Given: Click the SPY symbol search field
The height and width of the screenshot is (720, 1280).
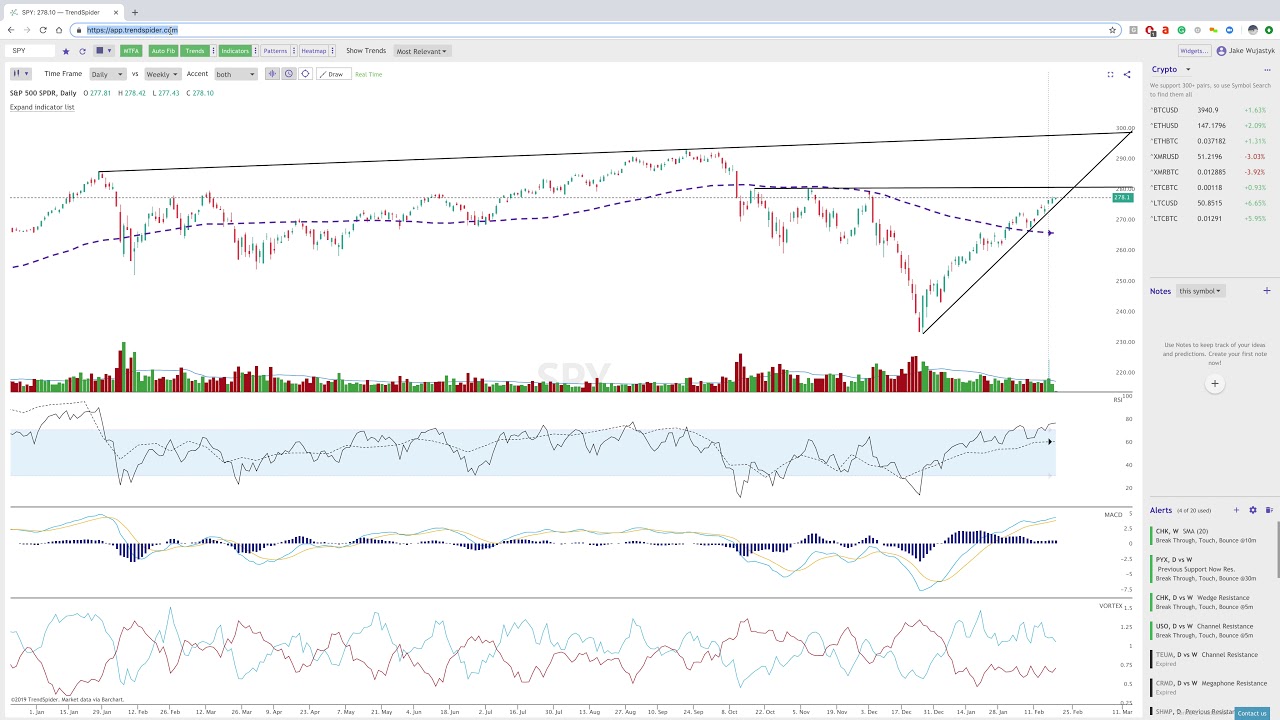Looking at the screenshot, I should click(30, 51).
